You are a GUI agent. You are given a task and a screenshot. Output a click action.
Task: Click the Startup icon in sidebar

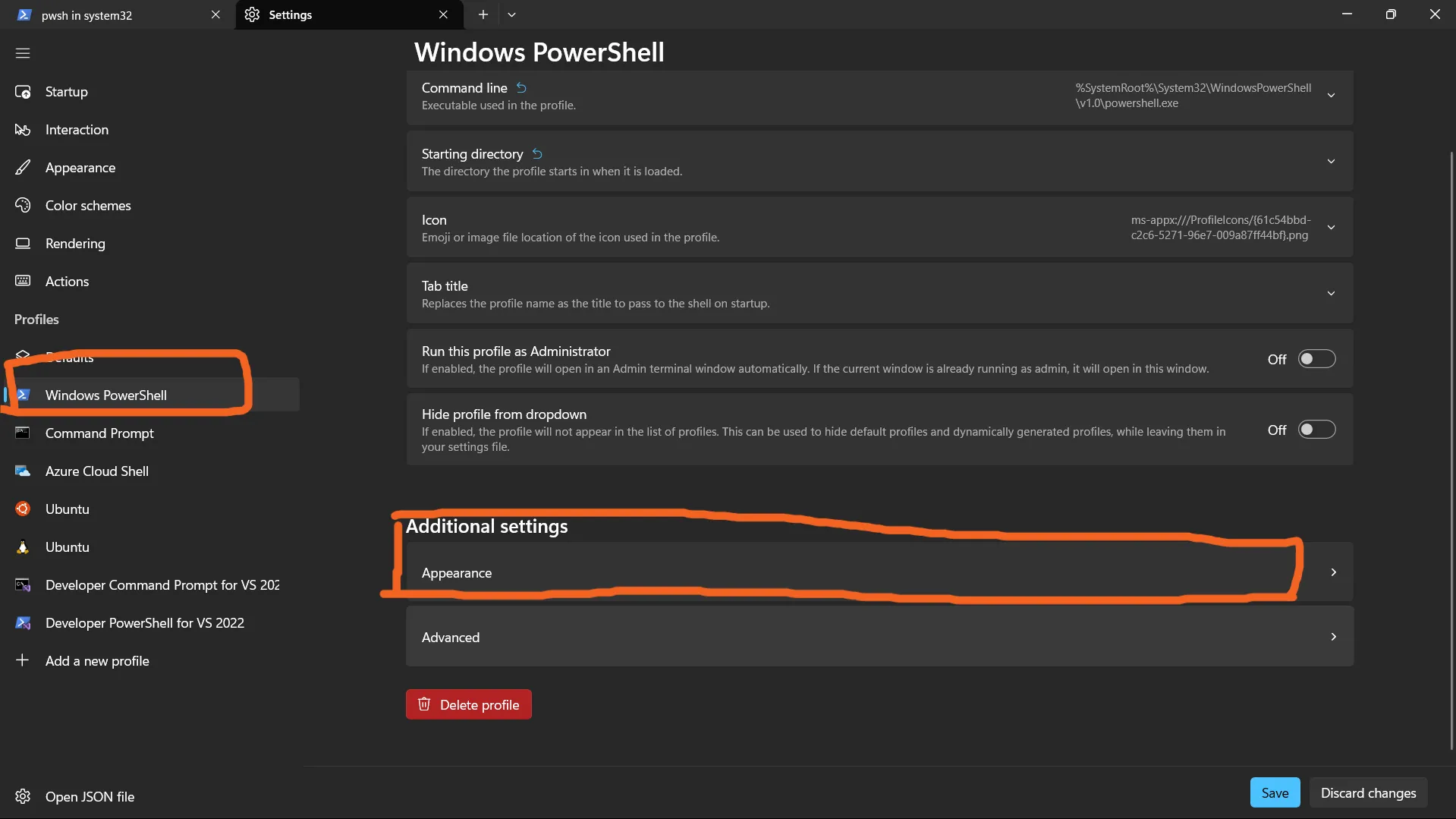(x=23, y=92)
